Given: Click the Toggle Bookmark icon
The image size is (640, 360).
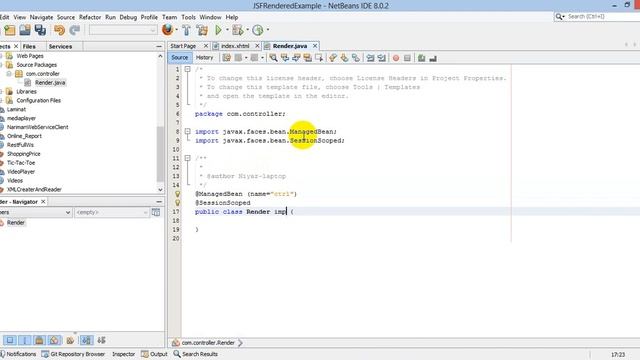Looking at the screenshot, I should [356, 58].
